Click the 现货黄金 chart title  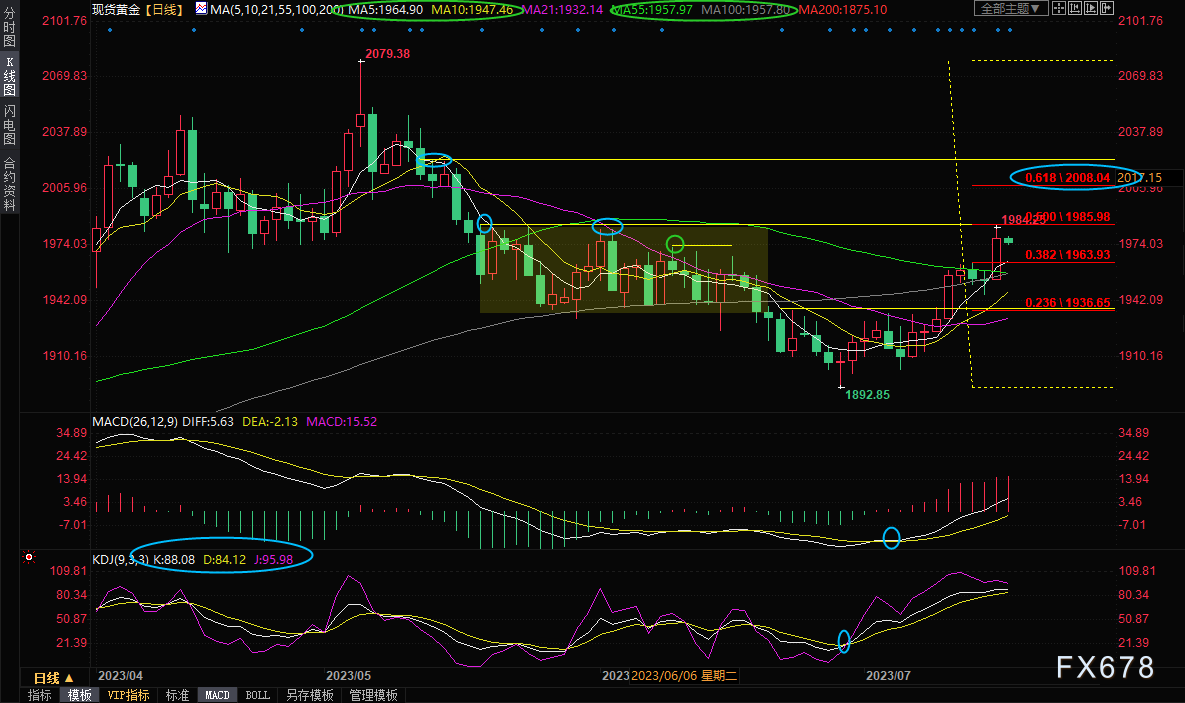(116, 9)
